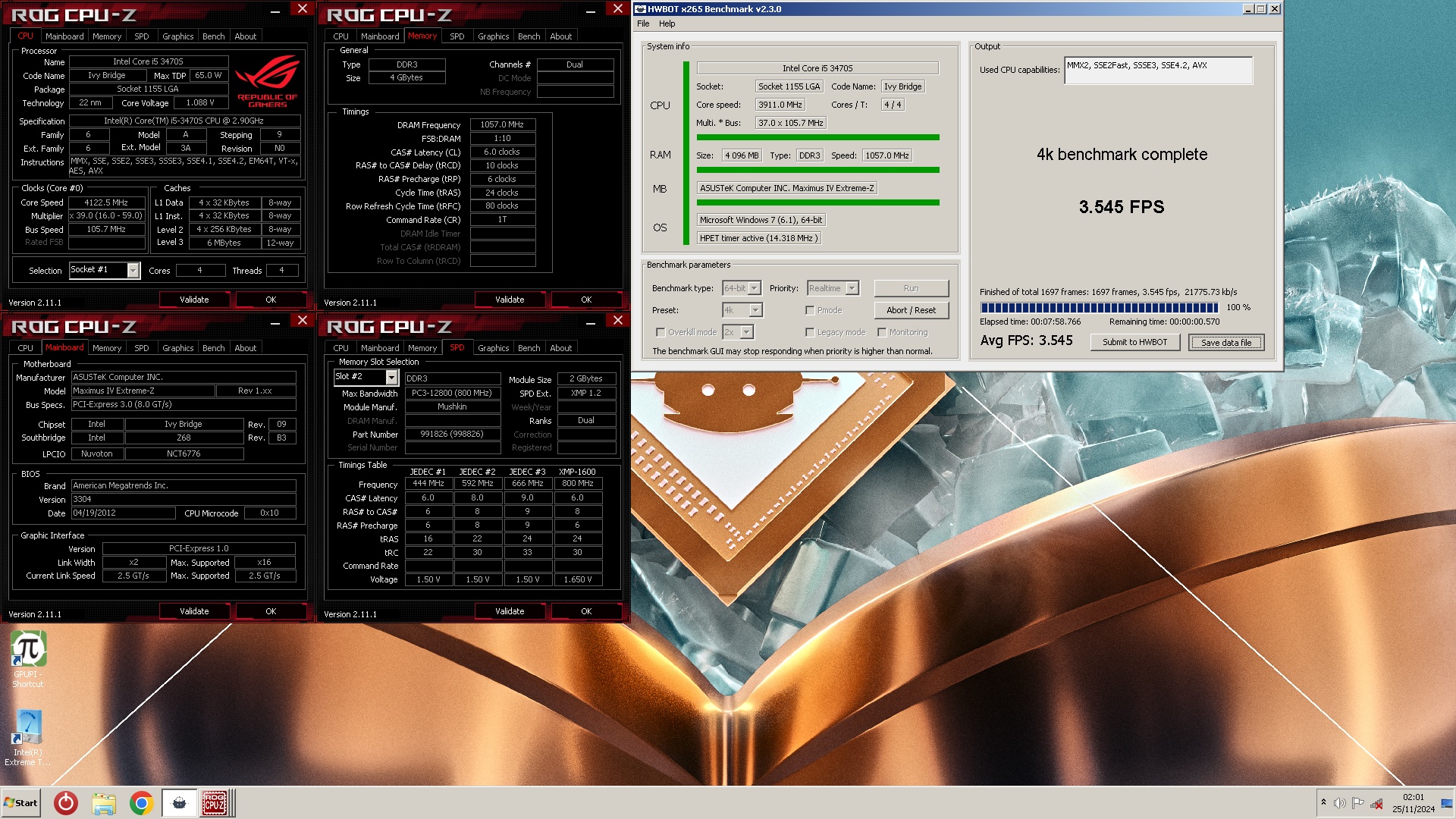The width and height of the screenshot is (1456, 819).
Task: Switch to Bench tab in Memory window
Action: click(529, 36)
